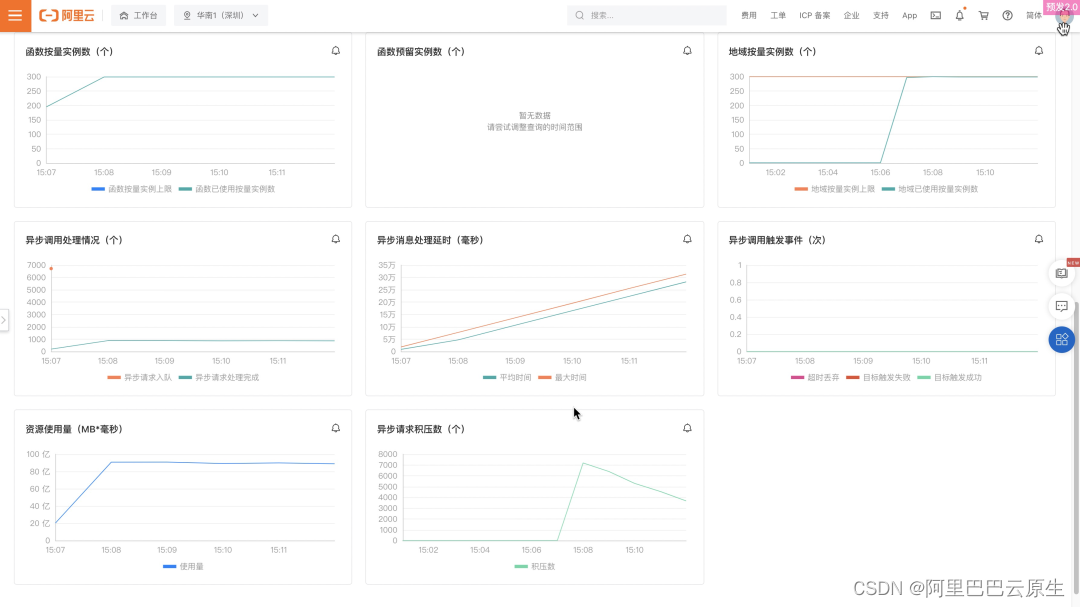Open the 支持 menu
This screenshot has height=607, width=1080.
(x=881, y=15)
